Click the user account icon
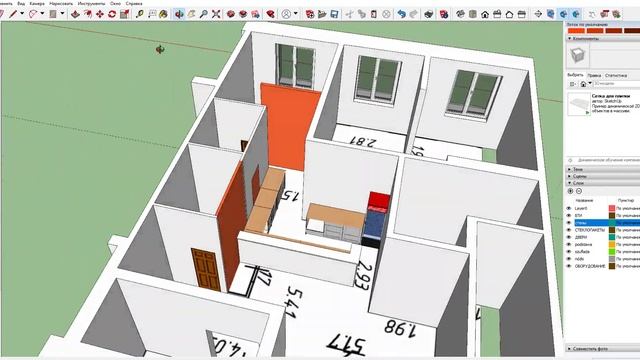Screen dimensions: 640x360 click(x=287, y=14)
